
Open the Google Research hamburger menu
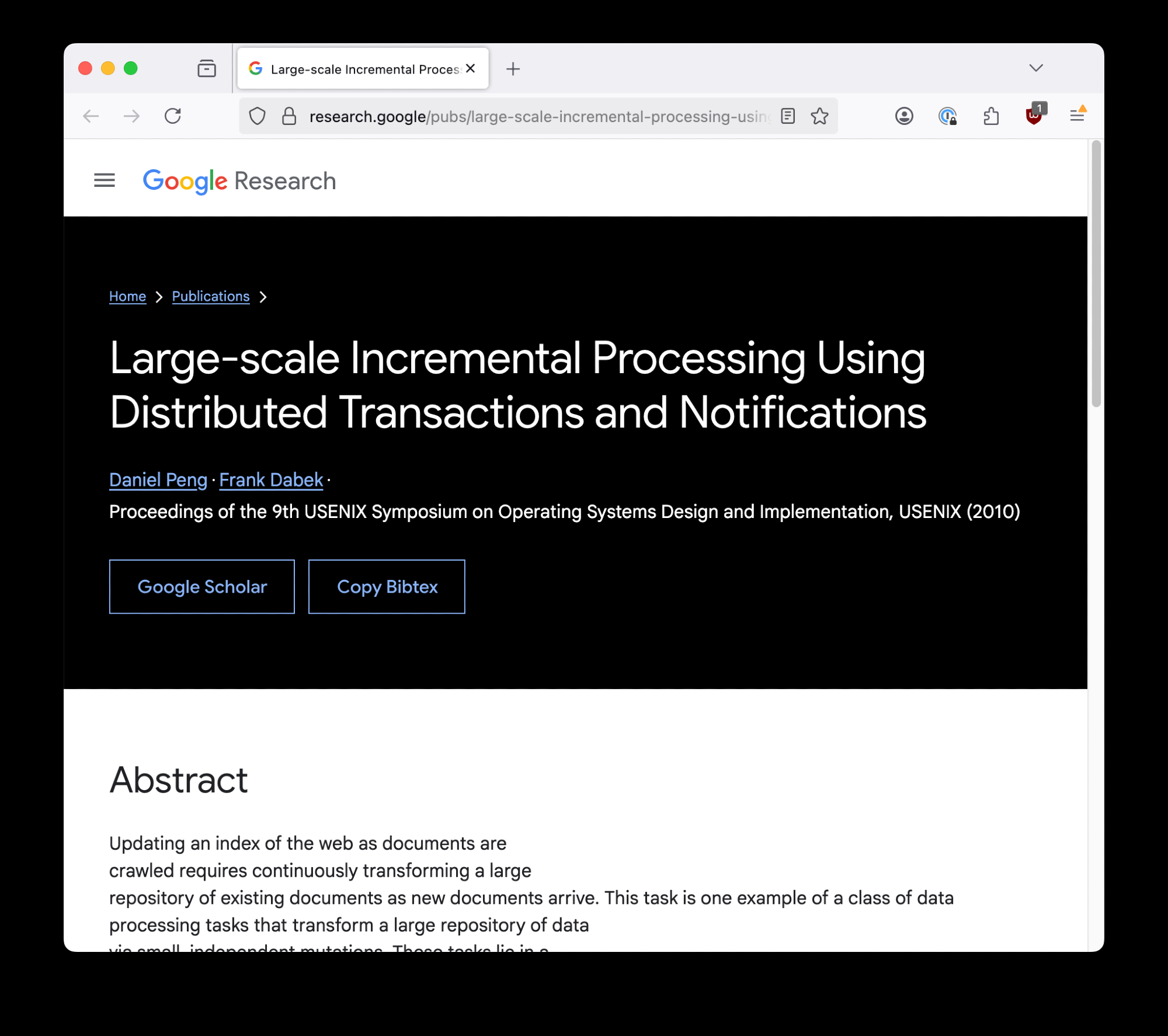click(x=105, y=180)
